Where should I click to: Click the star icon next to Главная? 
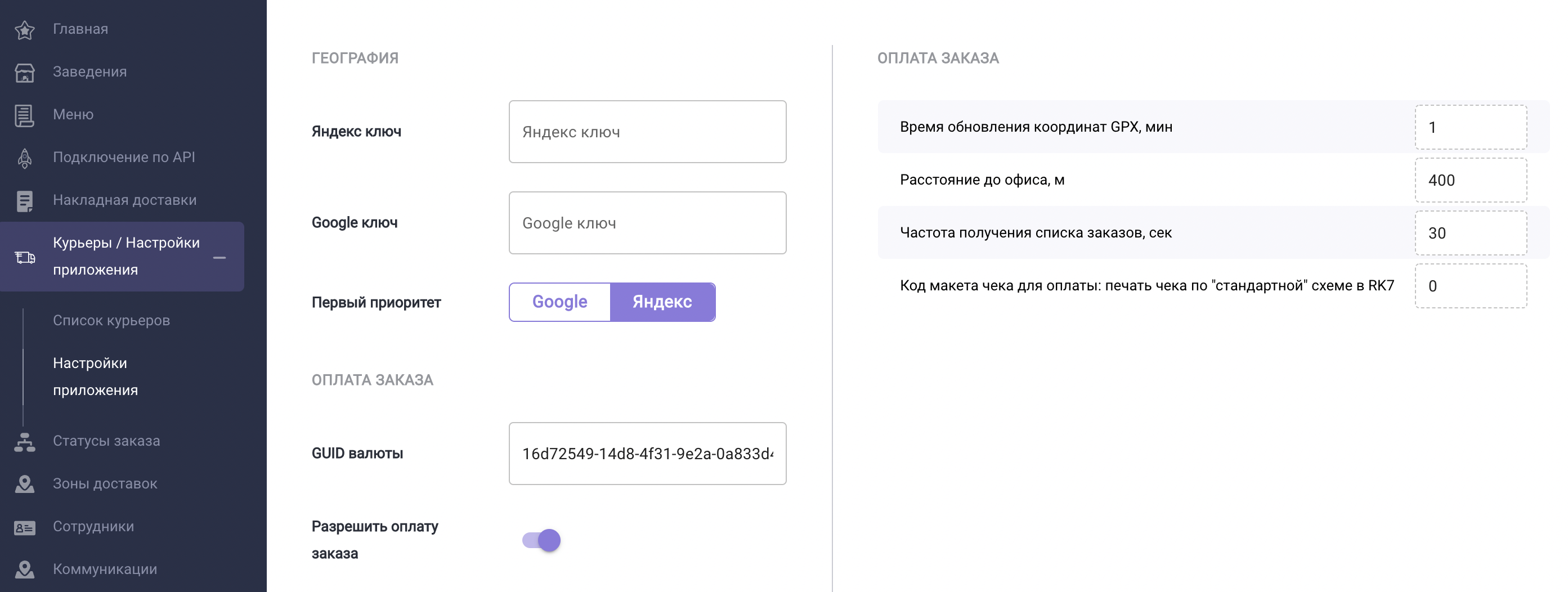tap(24, 29)
